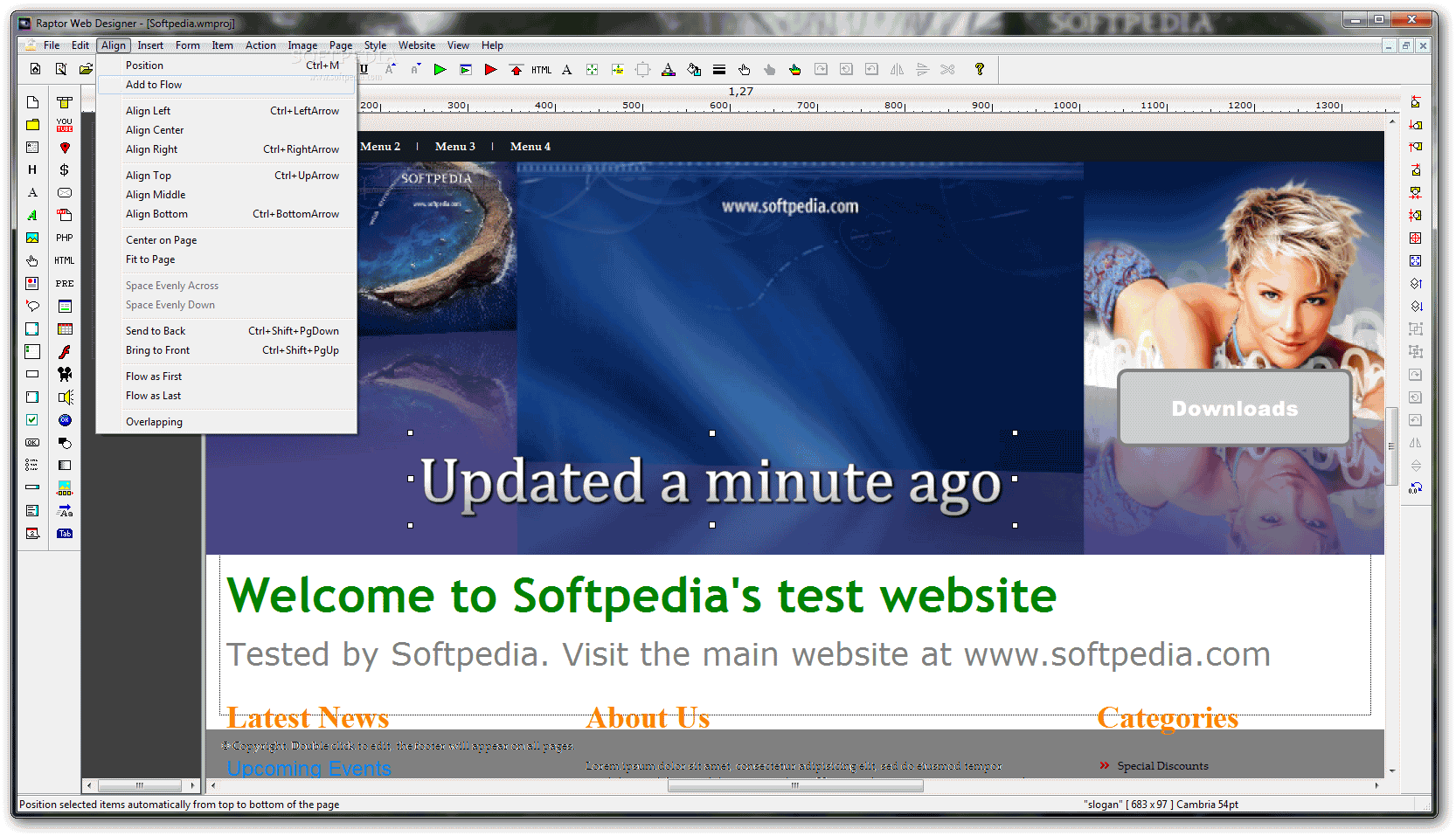Click the Special Discounts link
This screenshot has width=1456, height=836.
point(1162,766)
